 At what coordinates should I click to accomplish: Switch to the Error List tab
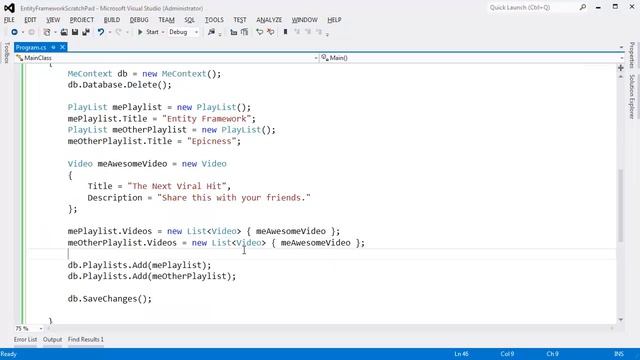25,340
